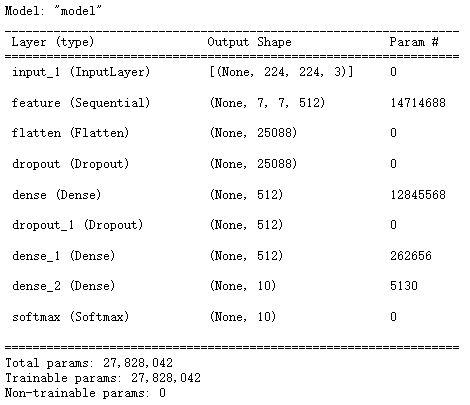Click the dropout_1 (Dropout) layer name

(x=77, y=225)
